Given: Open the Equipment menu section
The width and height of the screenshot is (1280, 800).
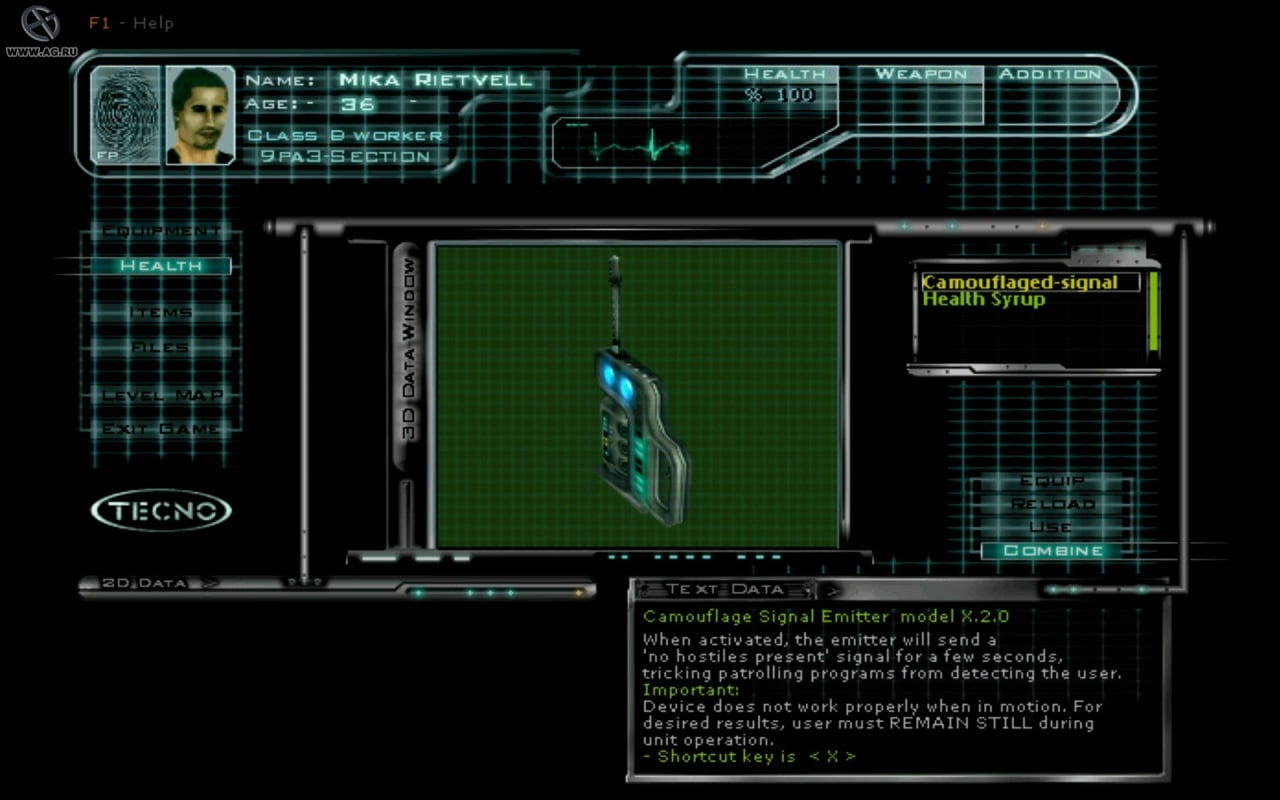Looking at the screenshot, I should coord(161,231).
